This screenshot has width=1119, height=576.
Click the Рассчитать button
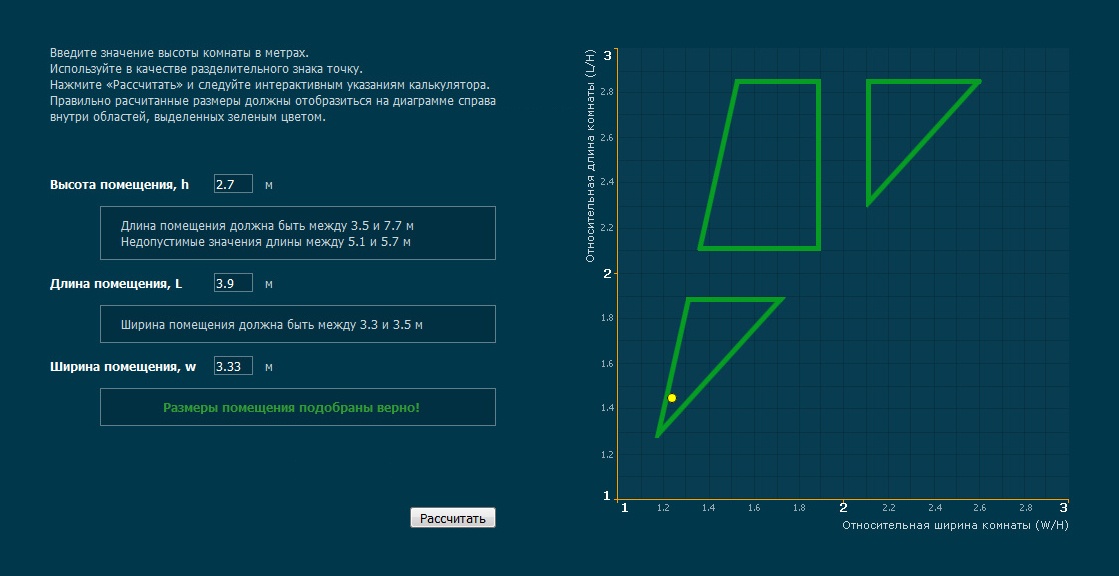pyautogui.click(x=452, y=518)
